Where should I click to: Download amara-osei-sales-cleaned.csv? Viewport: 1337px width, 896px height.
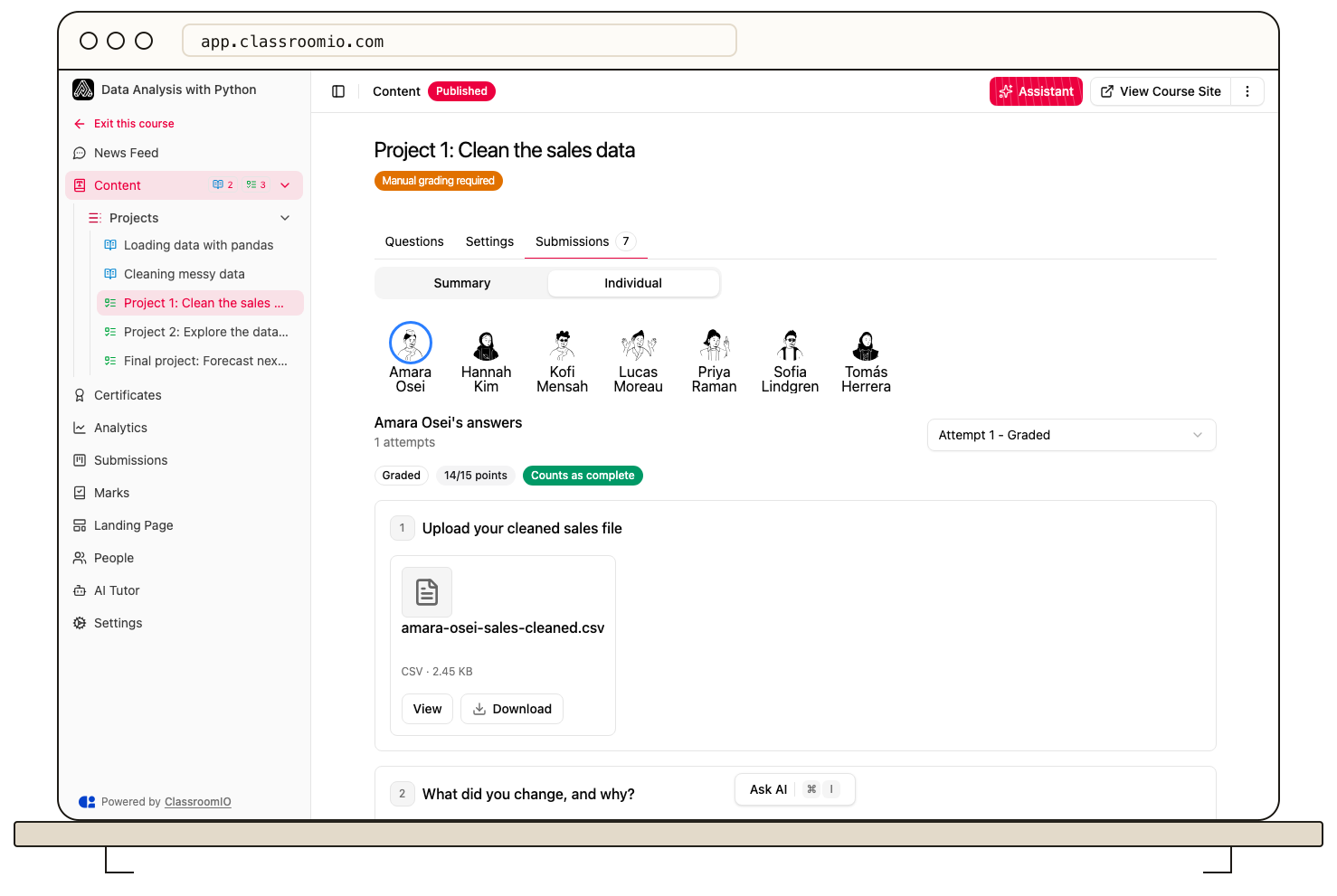point(512,709)
